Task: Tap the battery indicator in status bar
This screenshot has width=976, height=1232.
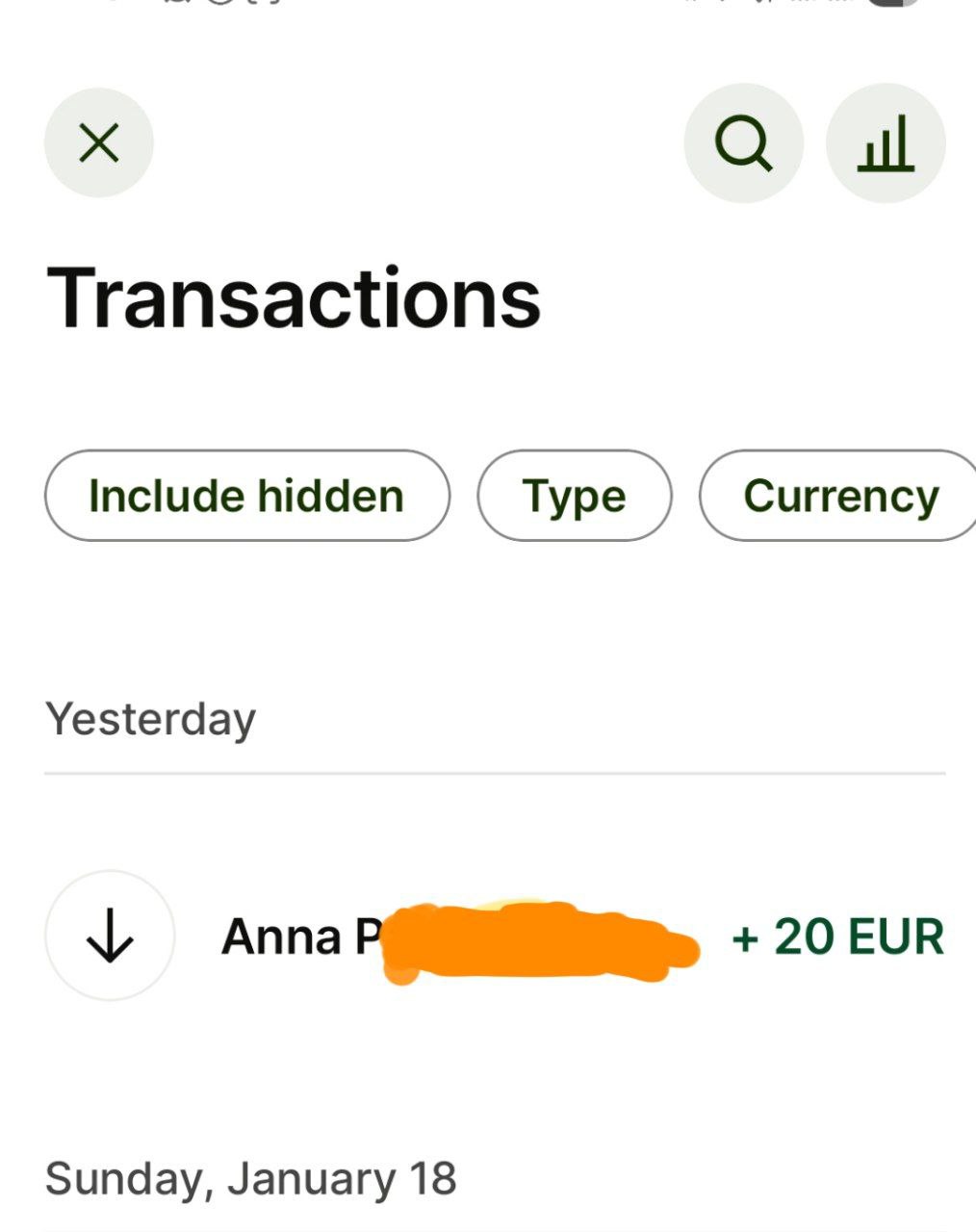Action: click(x=895, y=3)
